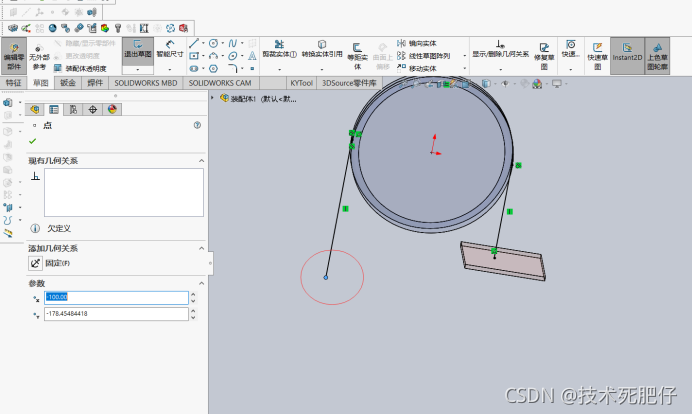The image size is (693, 414).
Task: Click Repair Sketch (修复草图) button
Action: click(544, 56)
